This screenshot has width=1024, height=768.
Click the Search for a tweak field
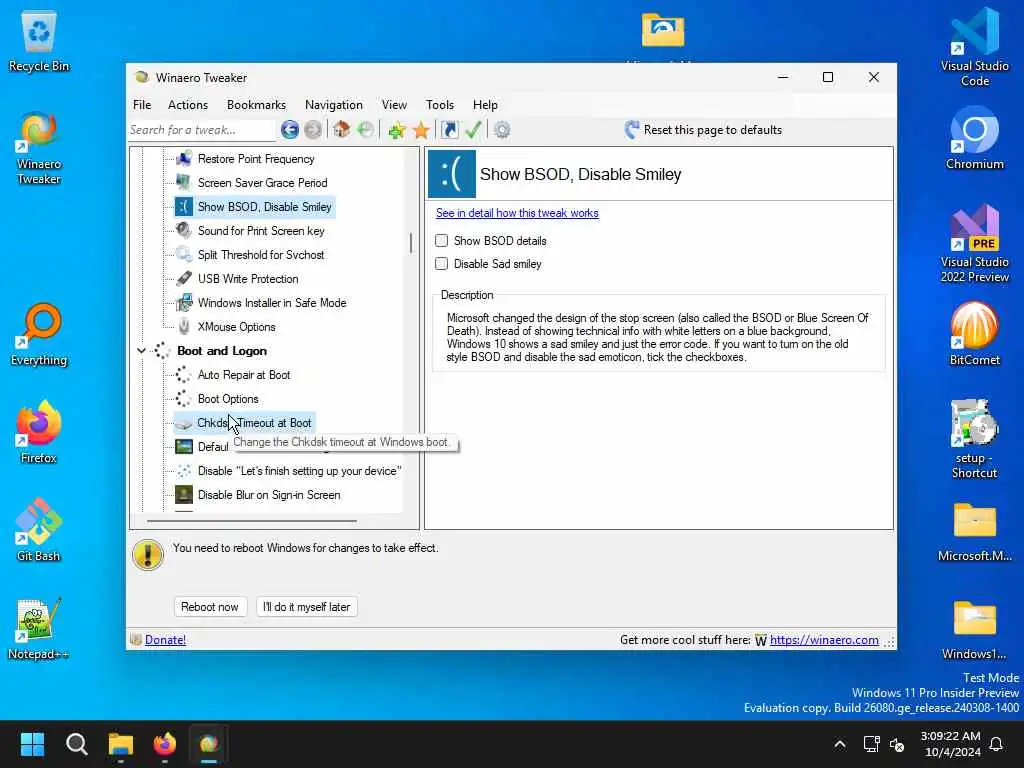201,130
